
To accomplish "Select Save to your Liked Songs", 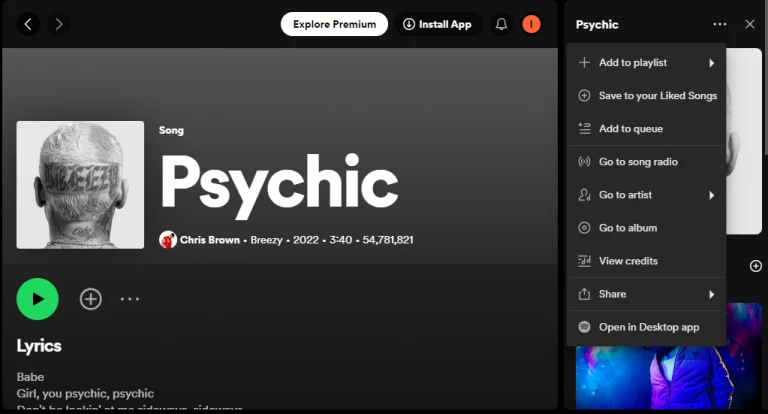I will 657,96.
